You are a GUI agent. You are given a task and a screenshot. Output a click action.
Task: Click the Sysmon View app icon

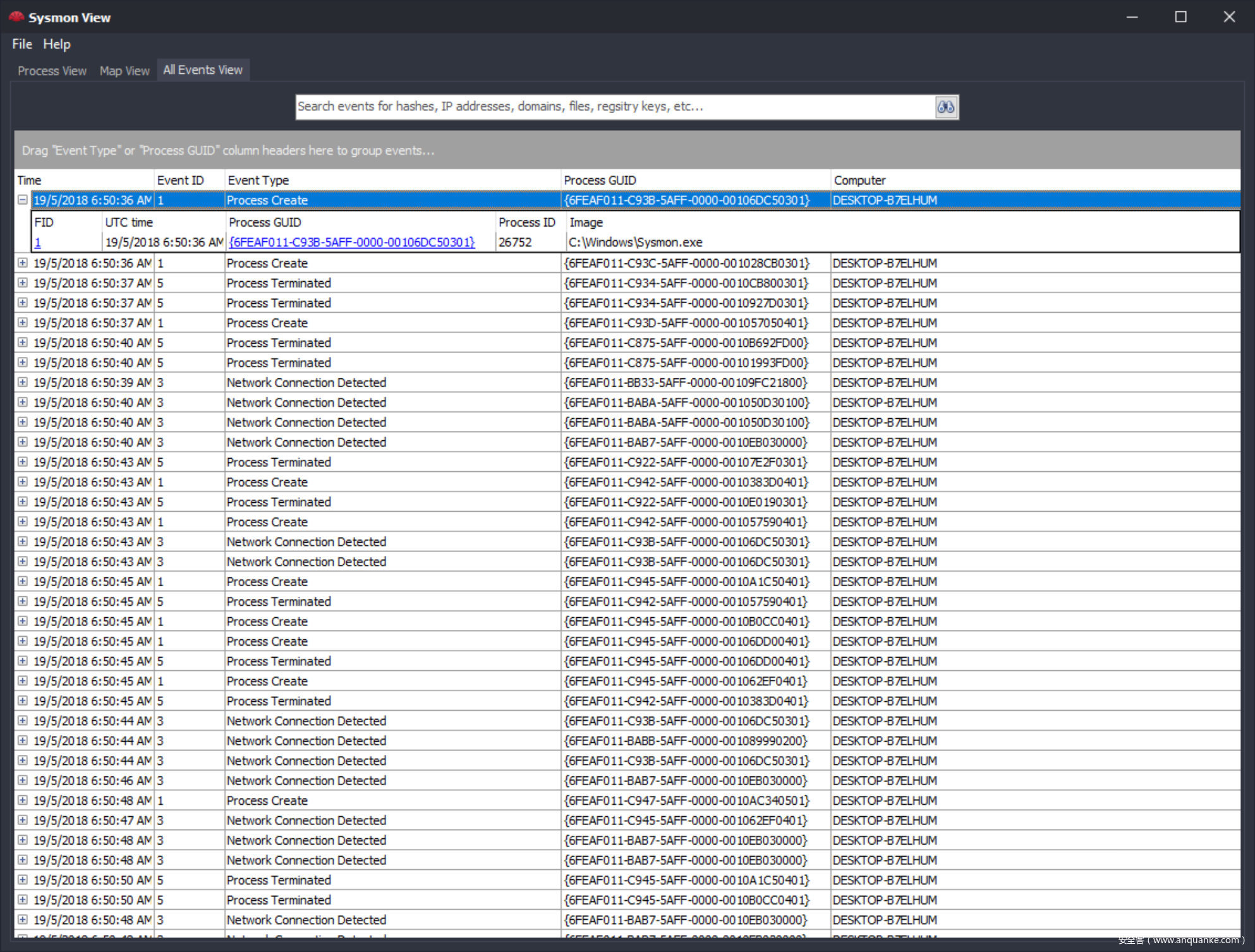16,17
